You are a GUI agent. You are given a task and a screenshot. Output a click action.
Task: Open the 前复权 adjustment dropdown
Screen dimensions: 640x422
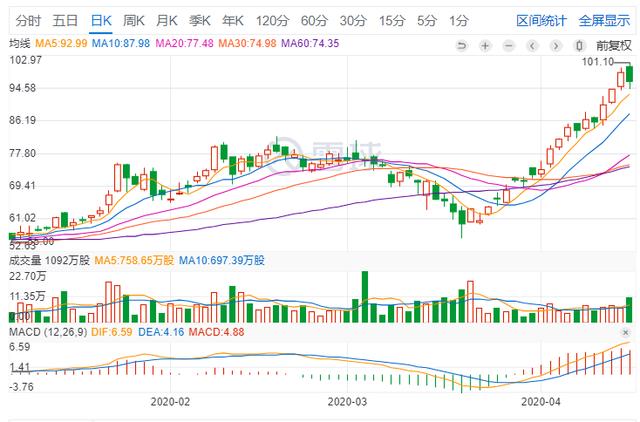click(x=614, y=45)
